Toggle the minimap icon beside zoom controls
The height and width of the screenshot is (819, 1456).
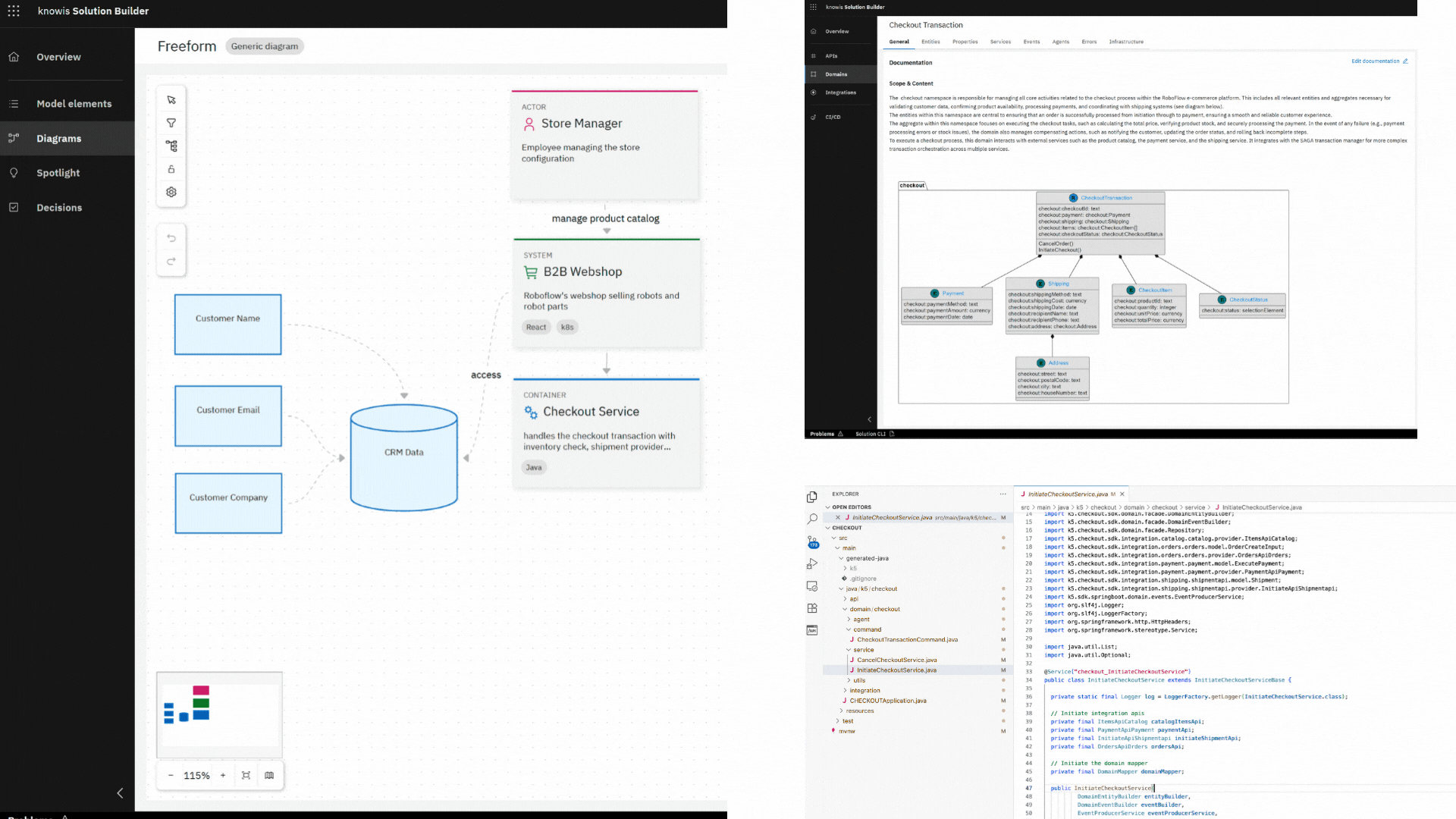[269, 775]
